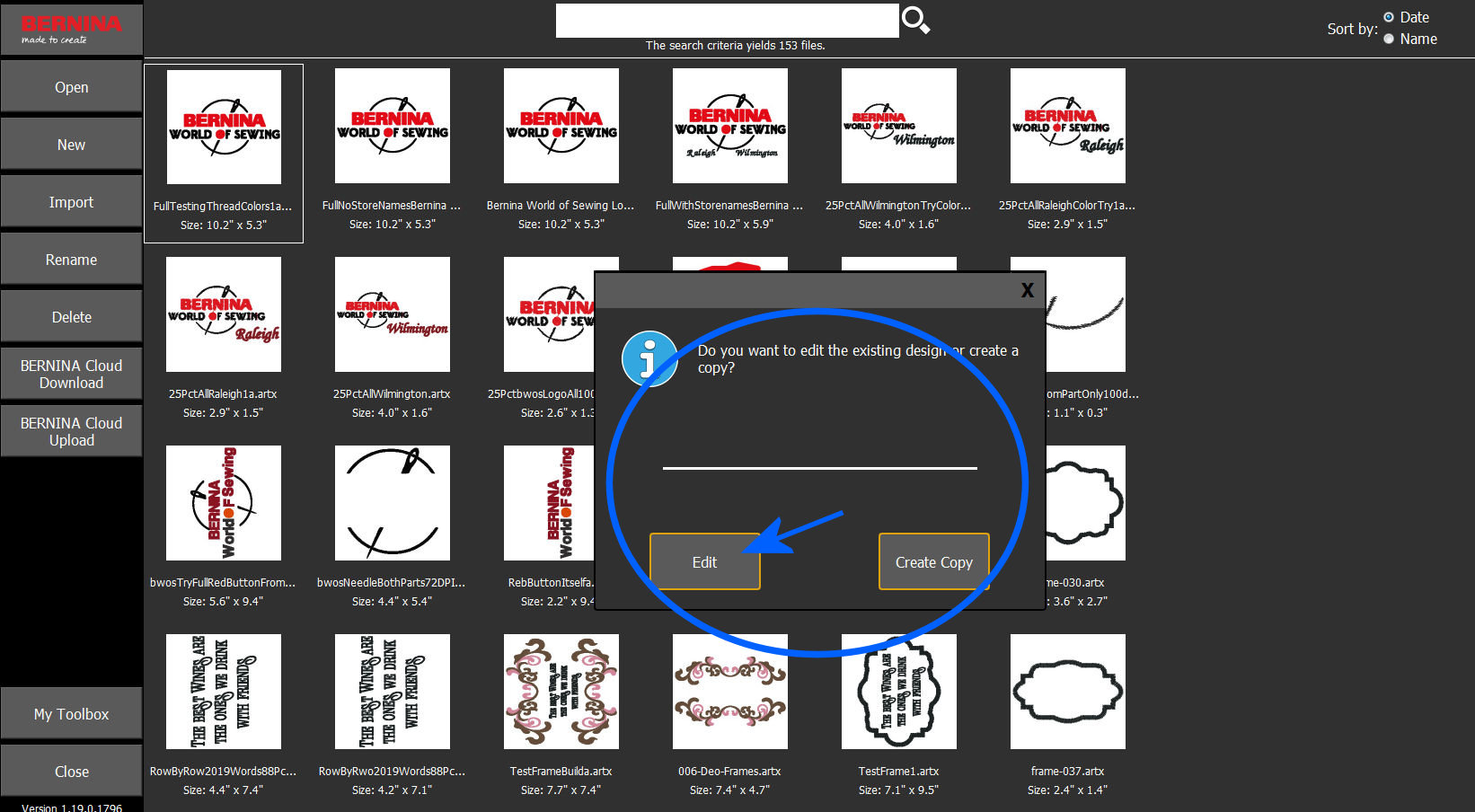The width and height of the screenshot is (1475, 812).
Task: Select Bernina World of Sewing Lo... thumbnail
Action: (x=561, y=126)
